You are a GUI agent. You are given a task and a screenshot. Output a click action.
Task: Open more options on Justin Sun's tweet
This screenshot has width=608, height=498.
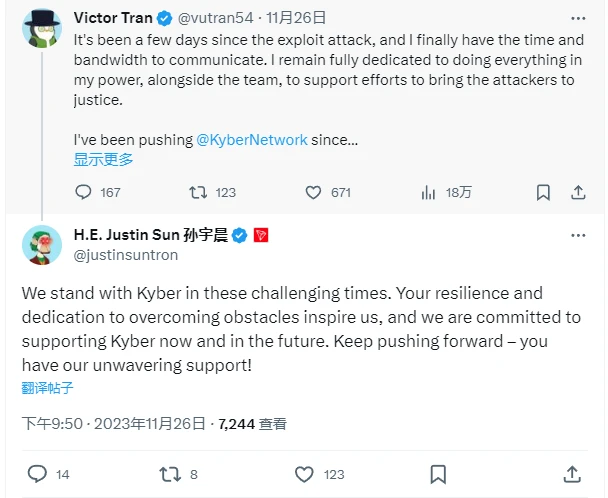point(578,236)
